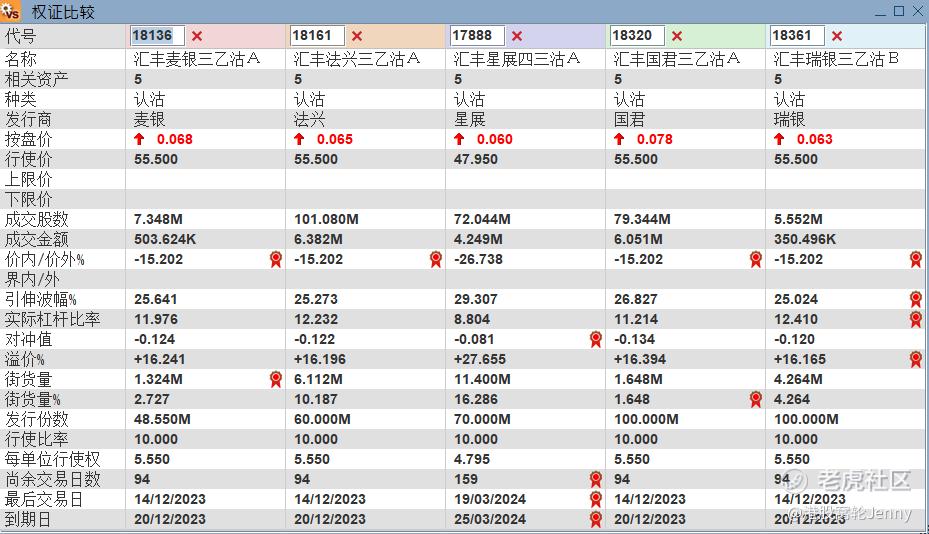Click the award badge in 18320 价内/价外% cell

click(x=755, y=259)
